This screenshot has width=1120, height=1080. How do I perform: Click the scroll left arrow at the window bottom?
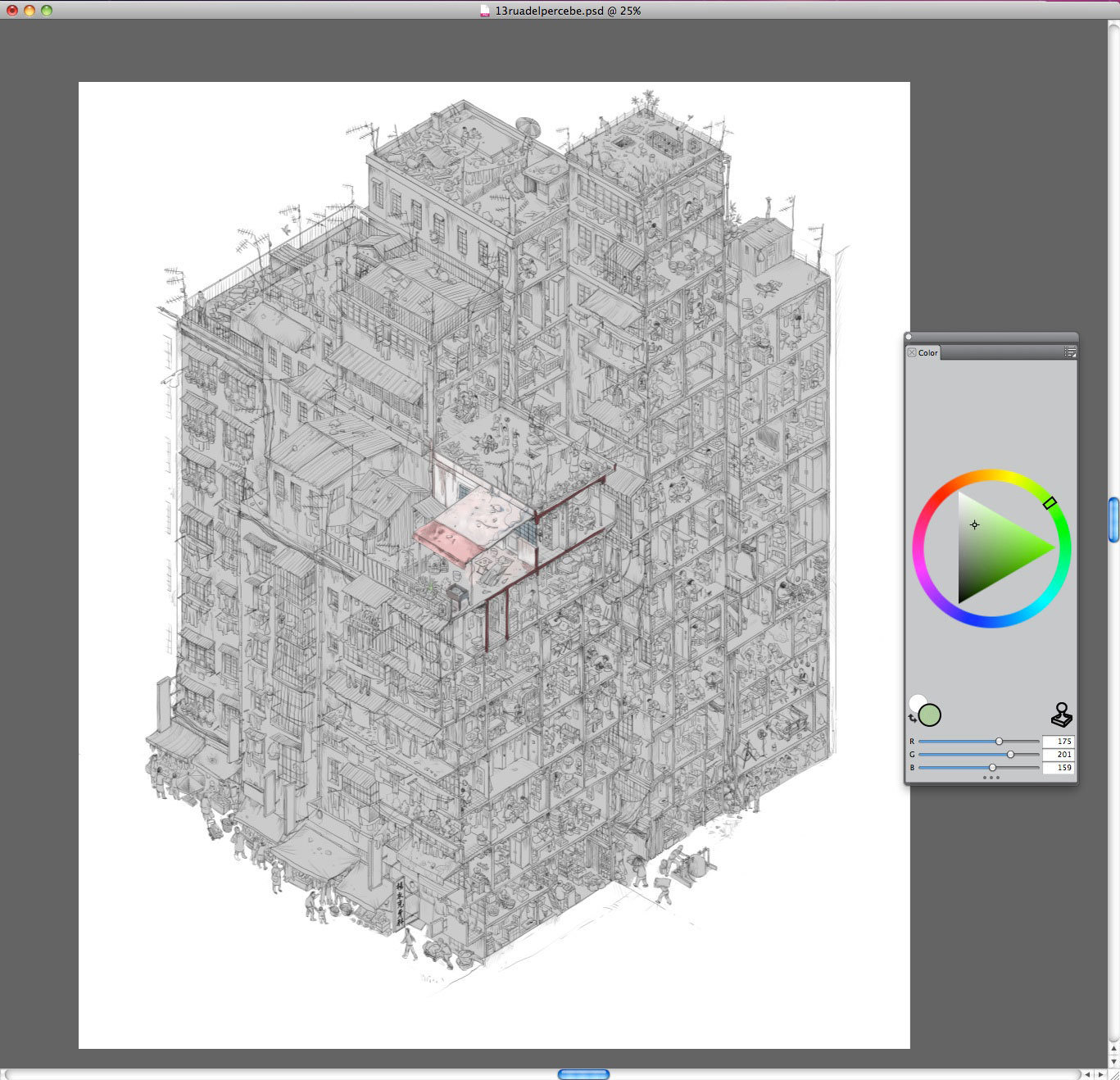coord(1088,1074)
